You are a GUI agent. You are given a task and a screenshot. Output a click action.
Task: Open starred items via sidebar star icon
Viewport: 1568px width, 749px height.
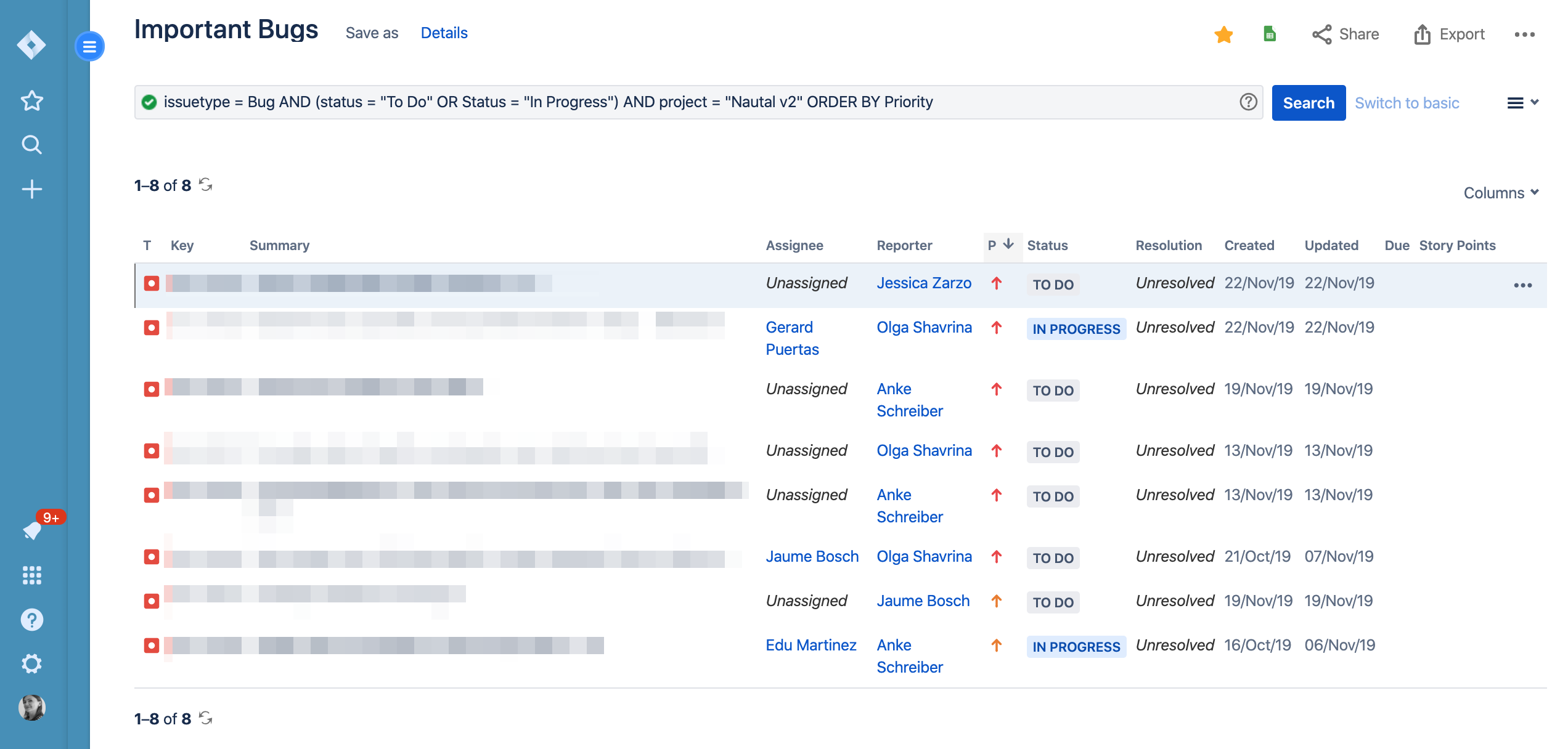31,100
